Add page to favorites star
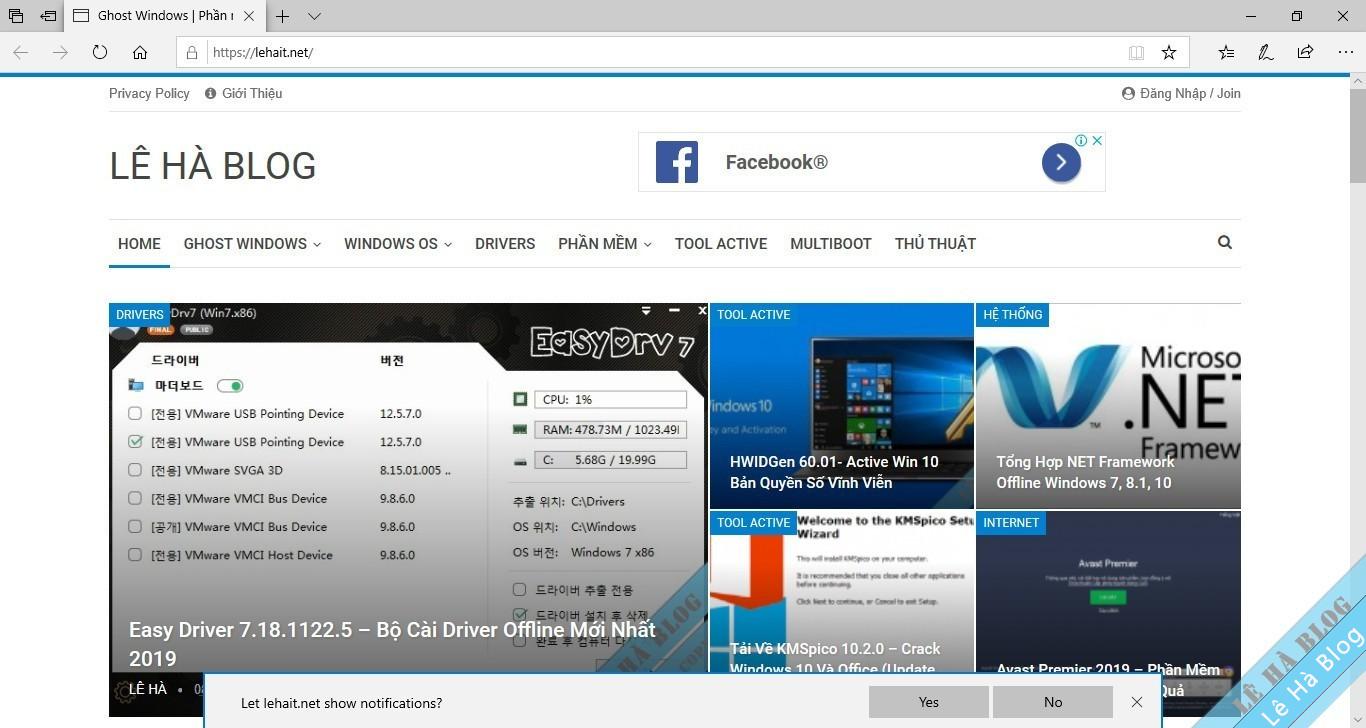 1168,52
